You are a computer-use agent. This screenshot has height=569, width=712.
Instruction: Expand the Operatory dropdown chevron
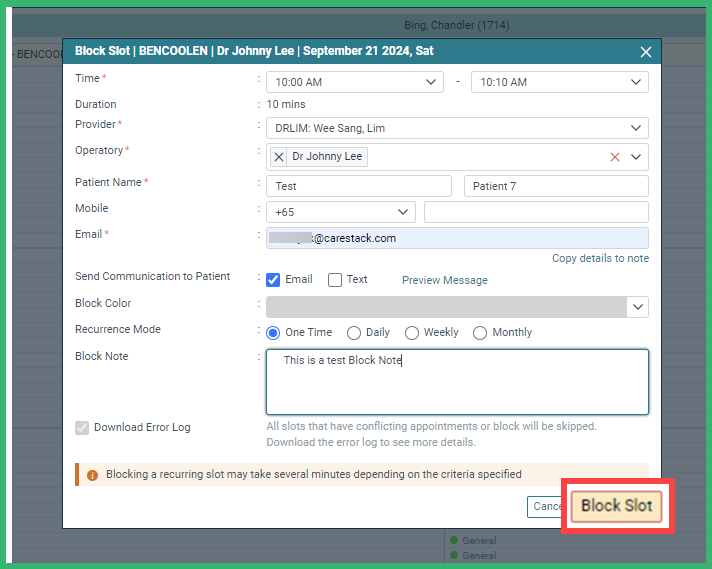(x=636, y=157)
